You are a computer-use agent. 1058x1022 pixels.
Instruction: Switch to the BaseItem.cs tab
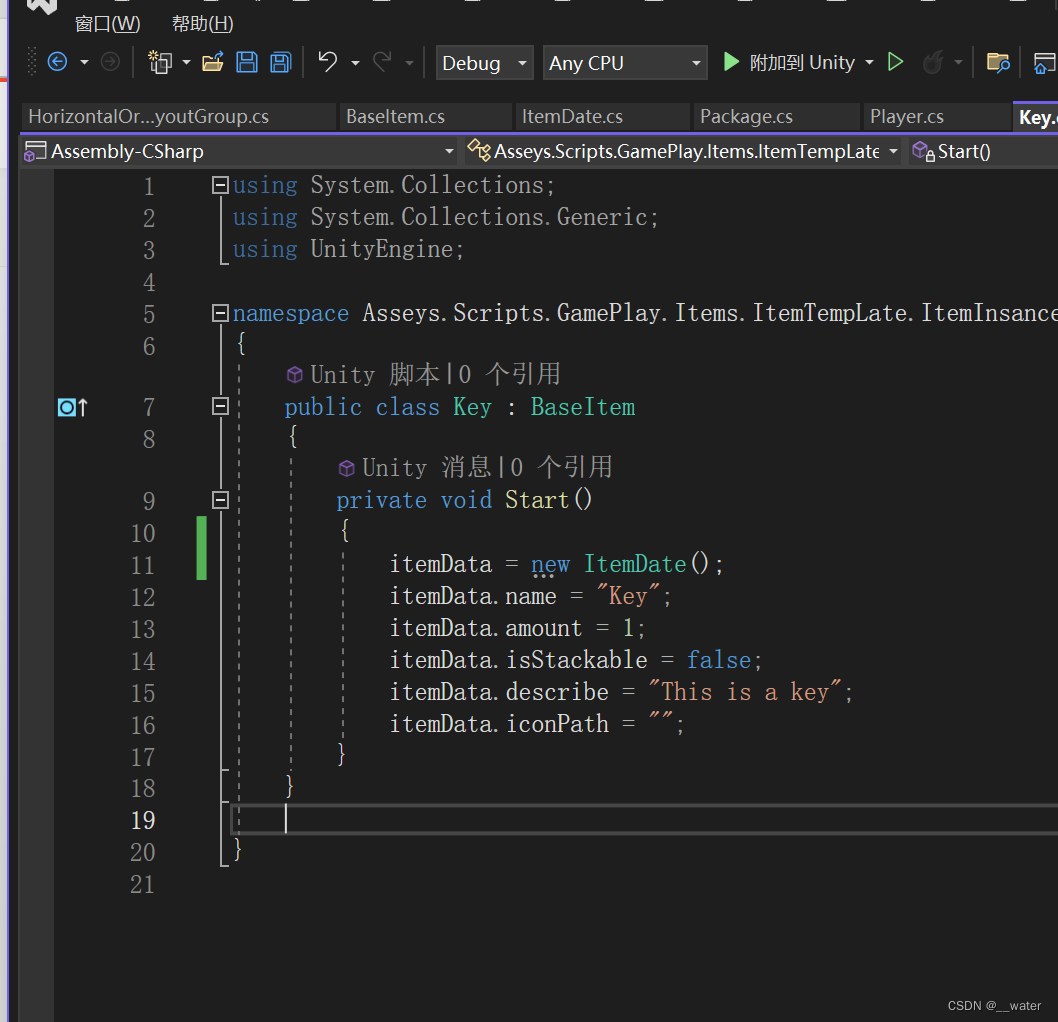tap(424, 117)
